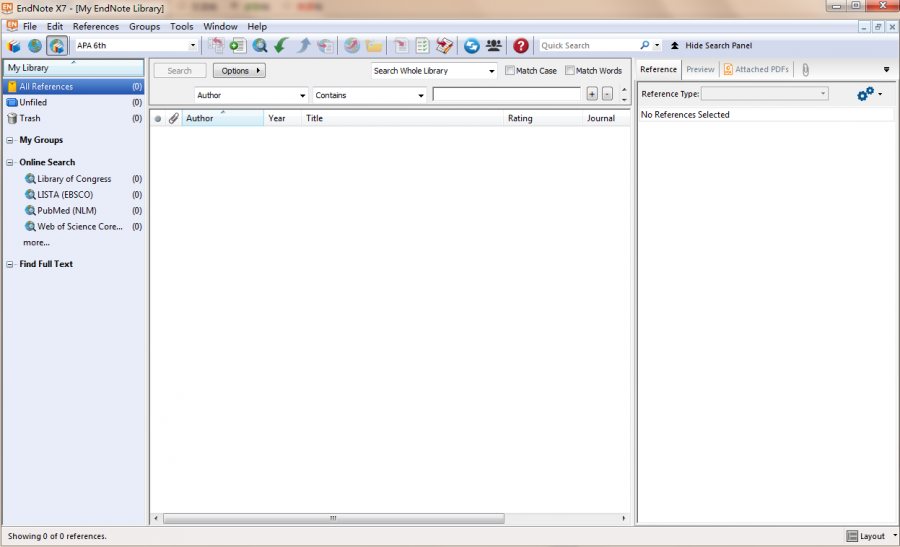Image resolution: width=900 pixels, height=547 pixels.
Task: Click the Open Link globe icon
Action: coord(352,45)
